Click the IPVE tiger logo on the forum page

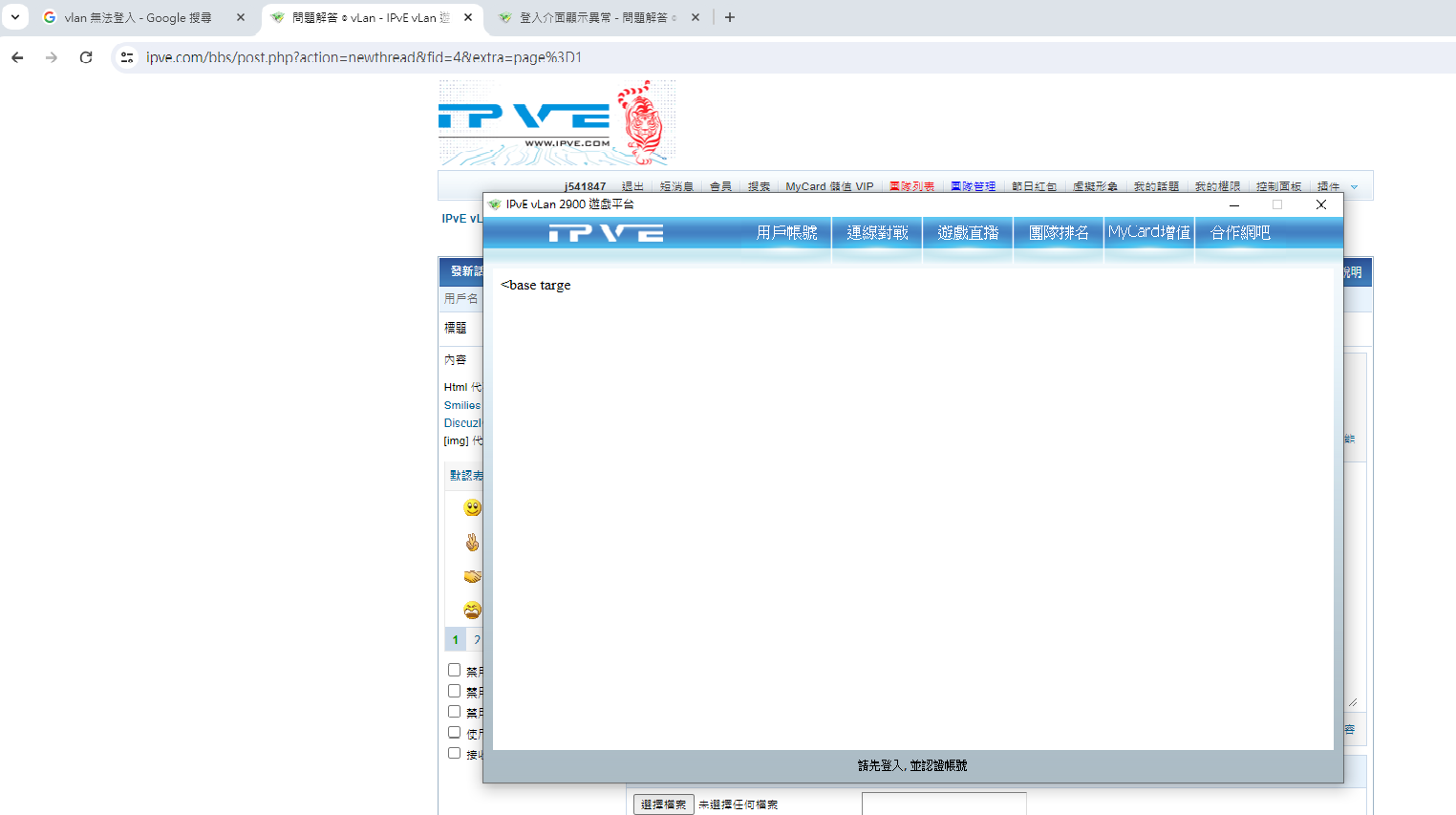[x=557, y=123]
